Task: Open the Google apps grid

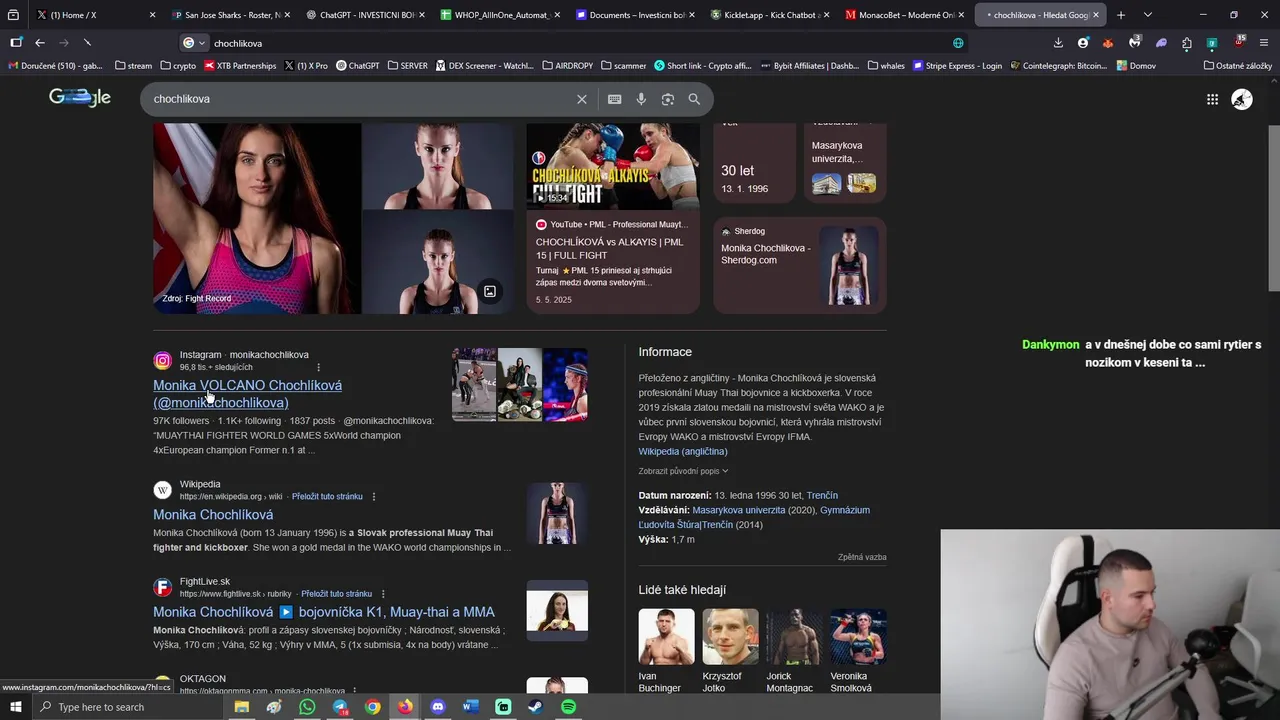Action: pos(1212,99)
